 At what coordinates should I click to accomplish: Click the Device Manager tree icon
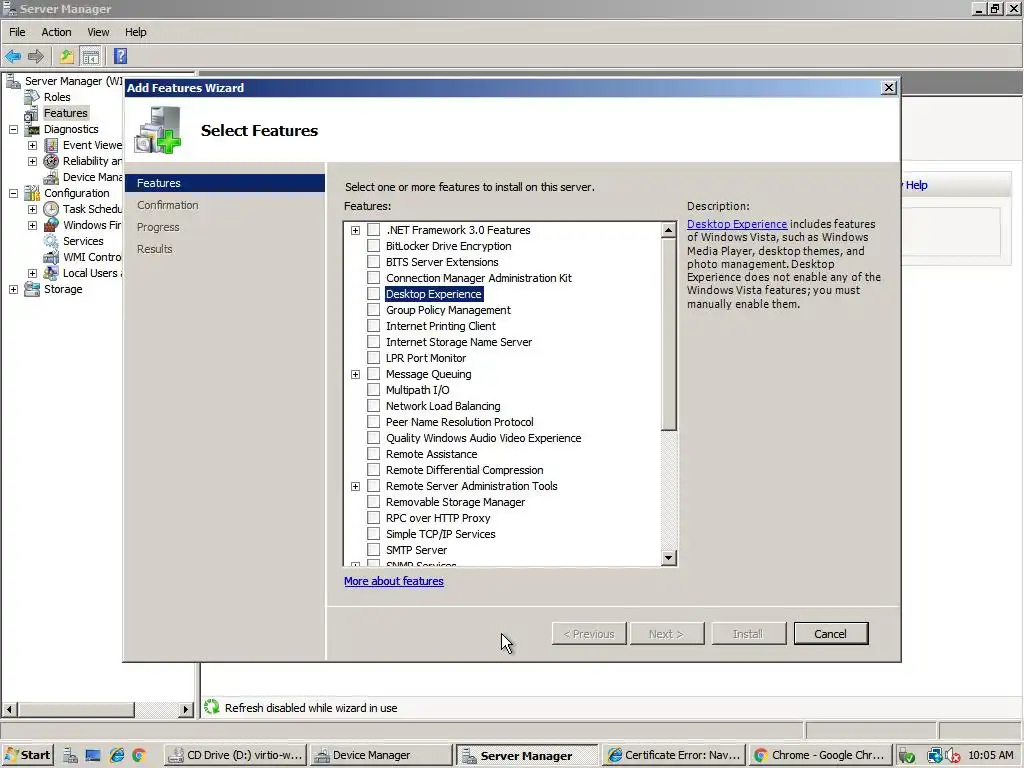[51, 177]
